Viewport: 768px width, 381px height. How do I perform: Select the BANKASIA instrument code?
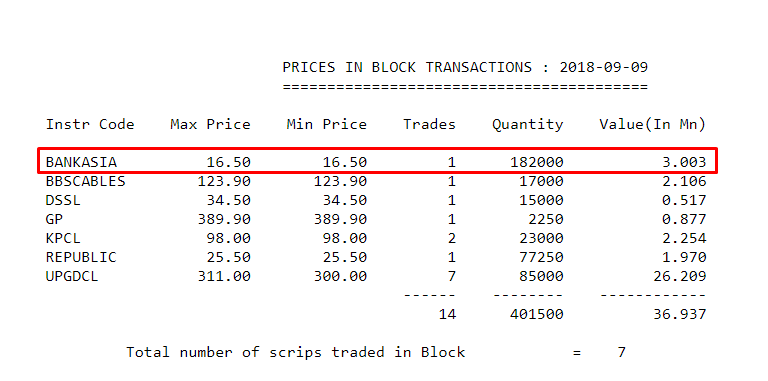[x=81, y=162]
